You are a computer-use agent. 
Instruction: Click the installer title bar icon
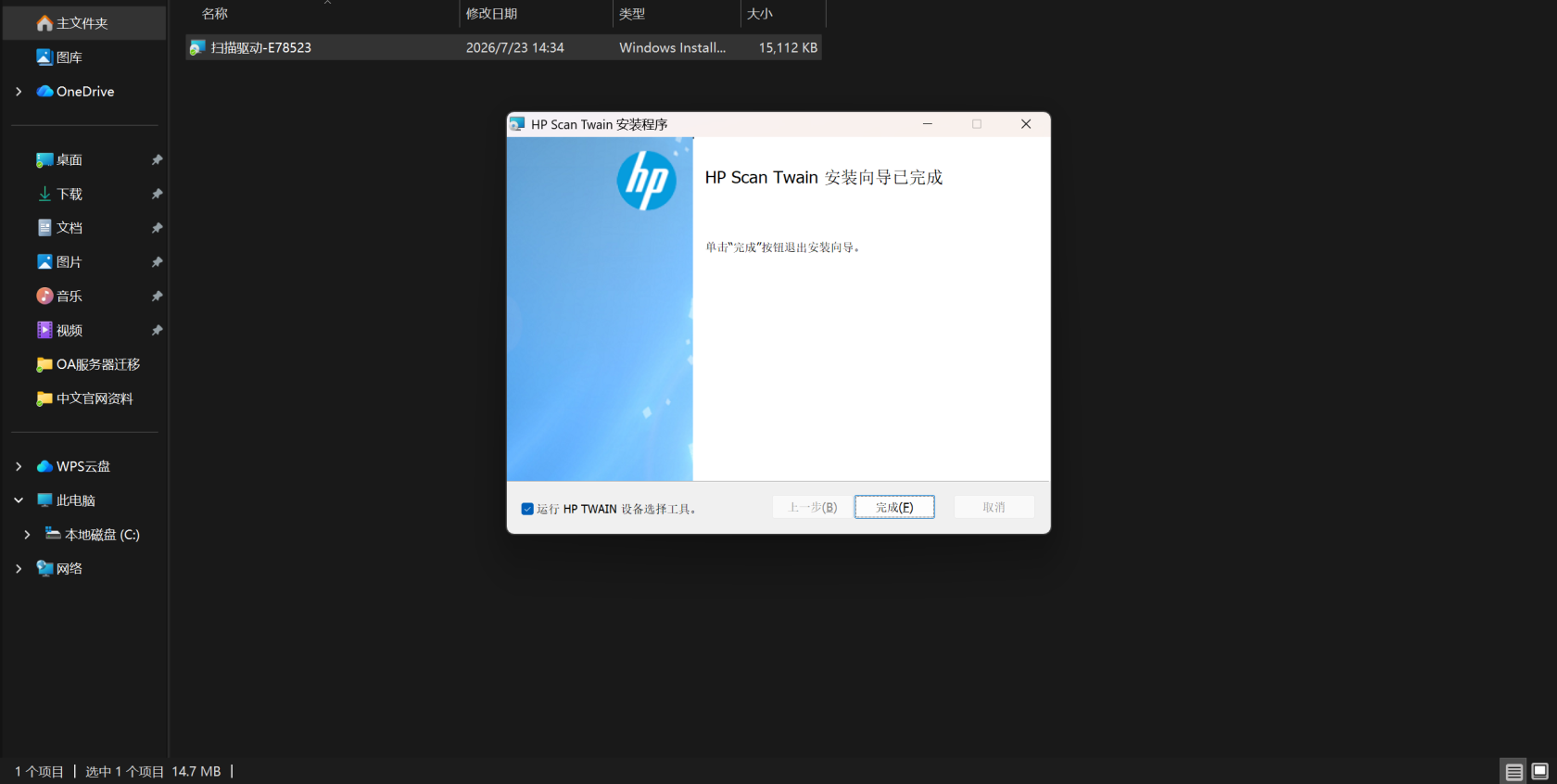517,124
